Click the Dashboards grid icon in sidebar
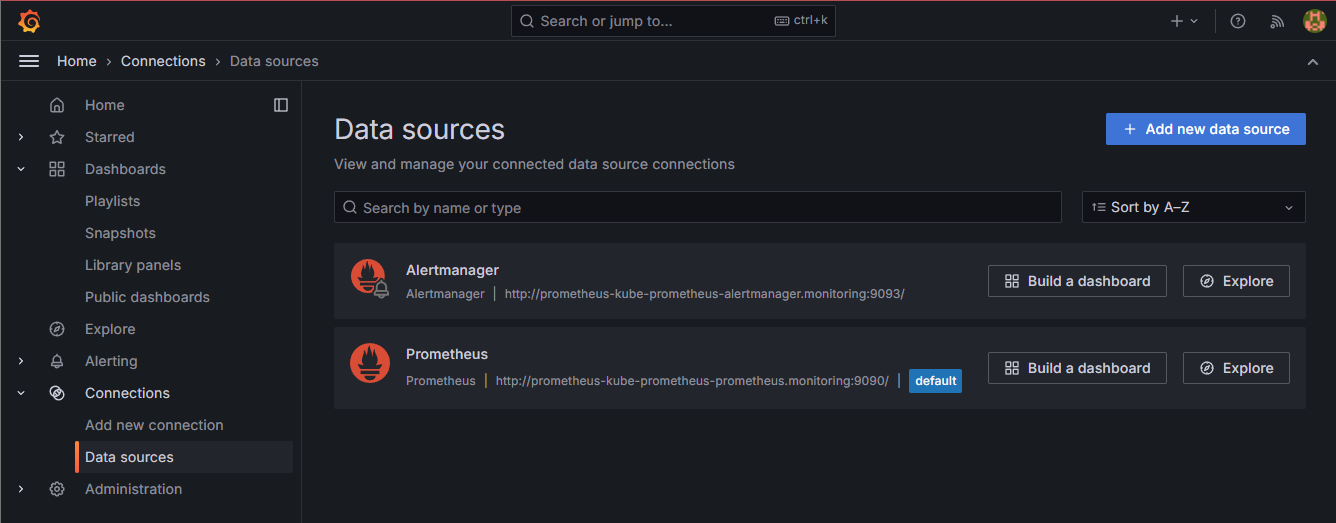 (x=57, y=169)
